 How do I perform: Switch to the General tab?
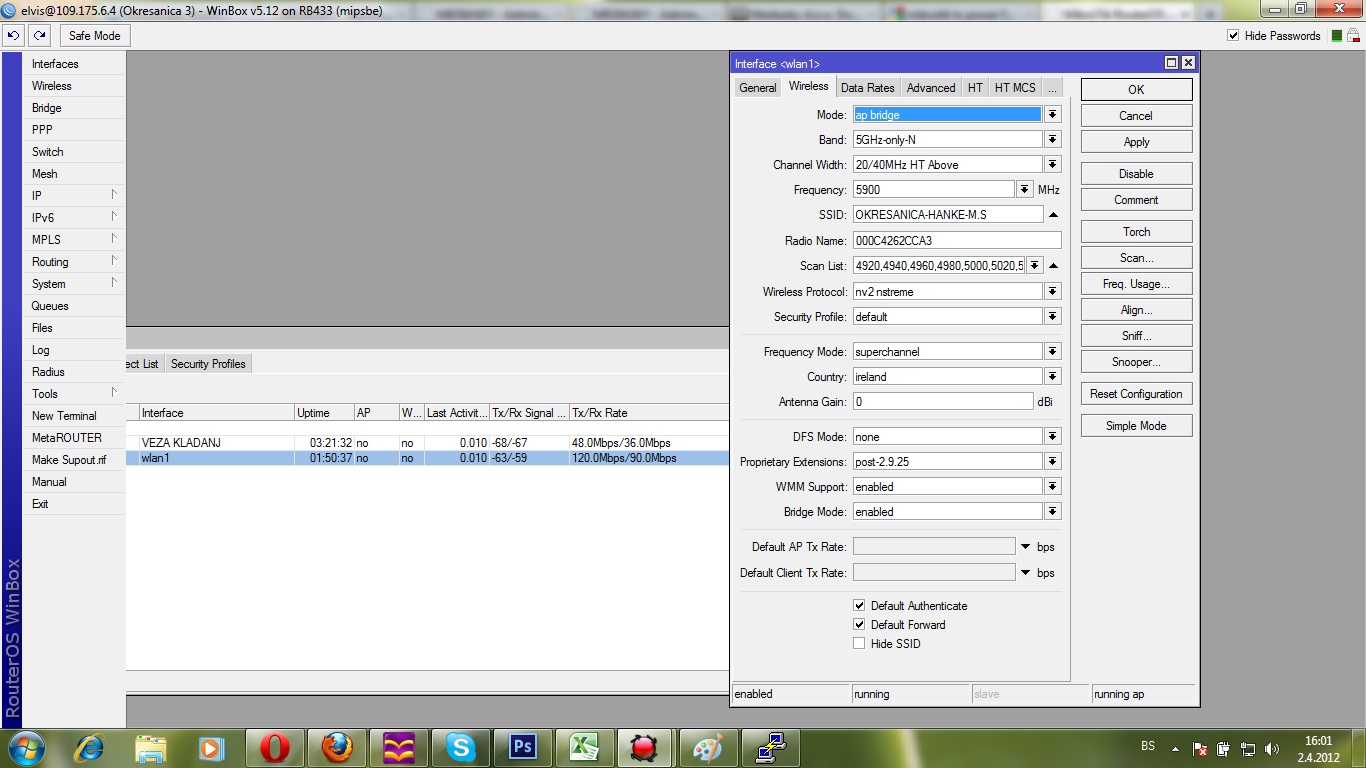click(758, 88)
